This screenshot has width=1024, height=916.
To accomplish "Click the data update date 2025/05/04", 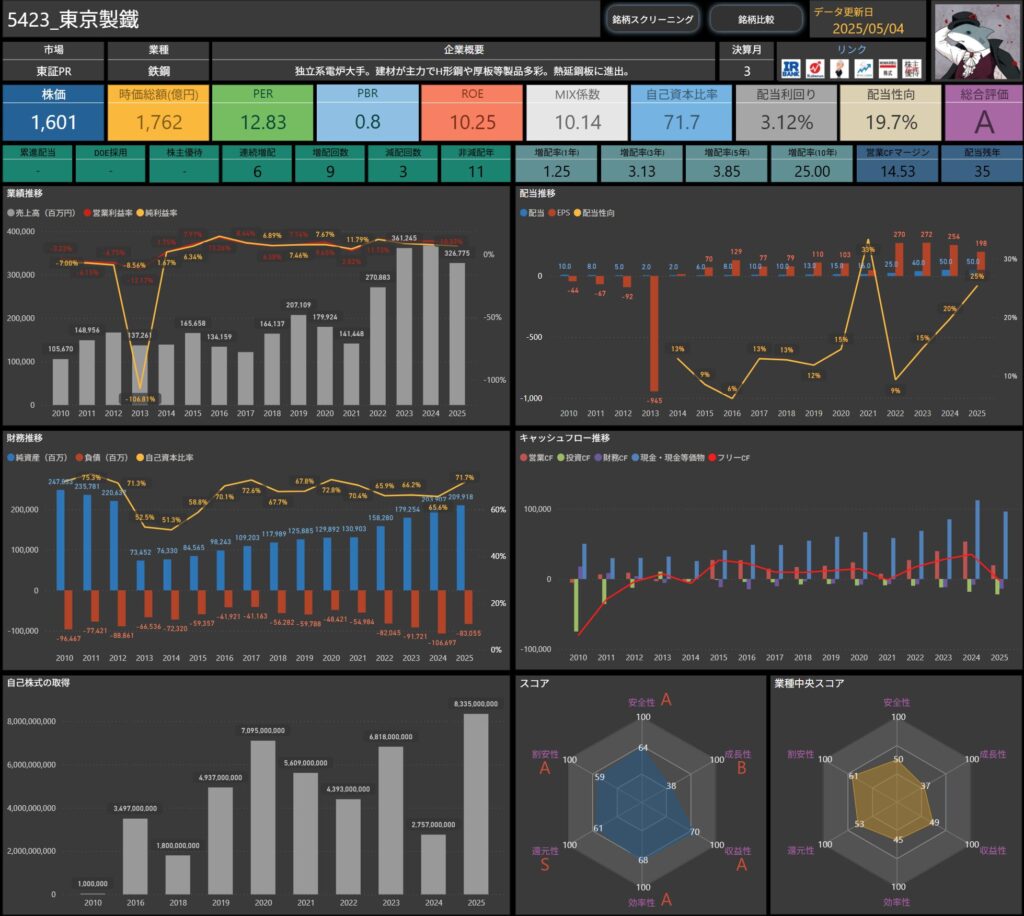I will tap(868, 29).
